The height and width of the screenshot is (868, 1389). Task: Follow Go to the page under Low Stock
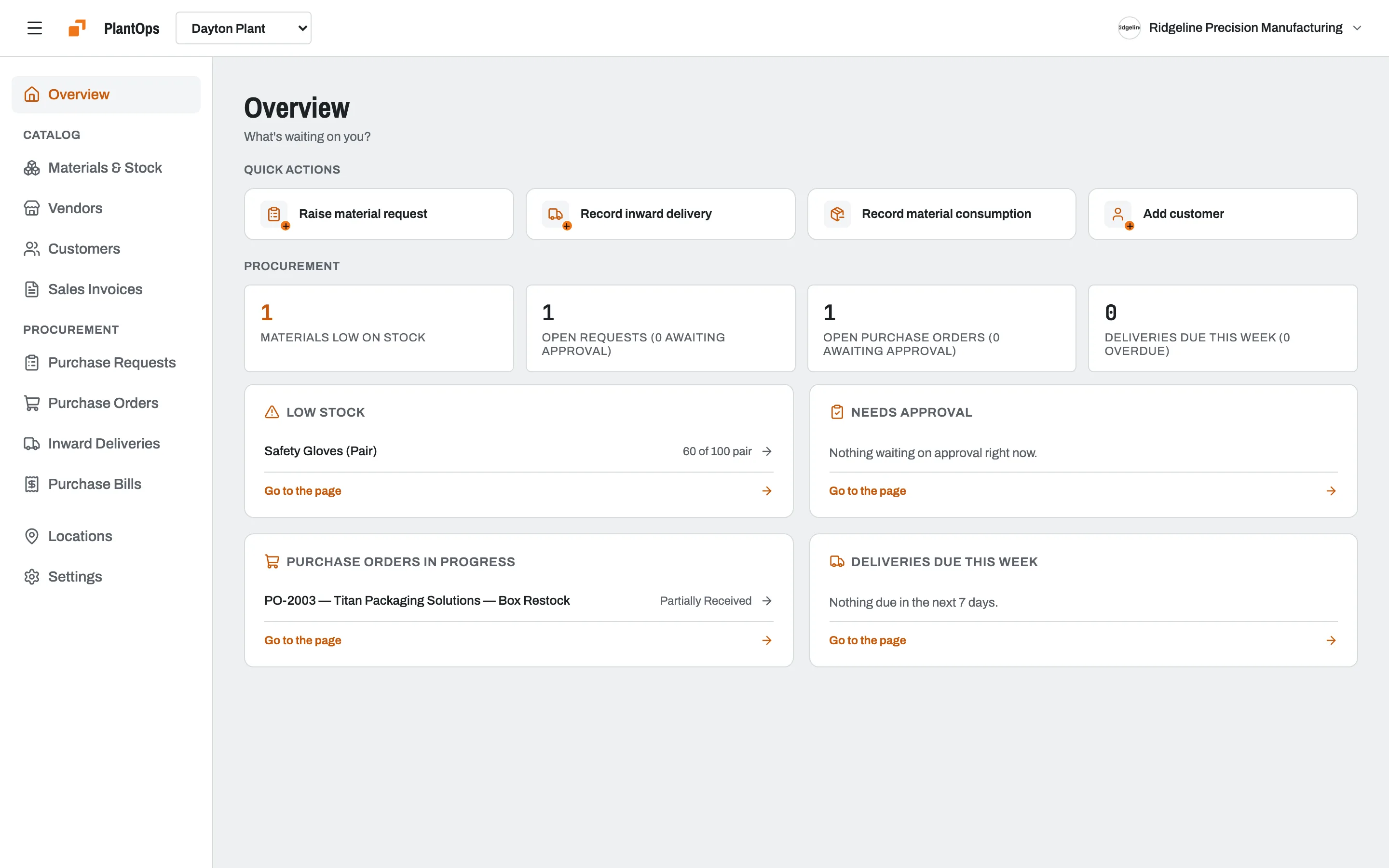click(518, 491)
